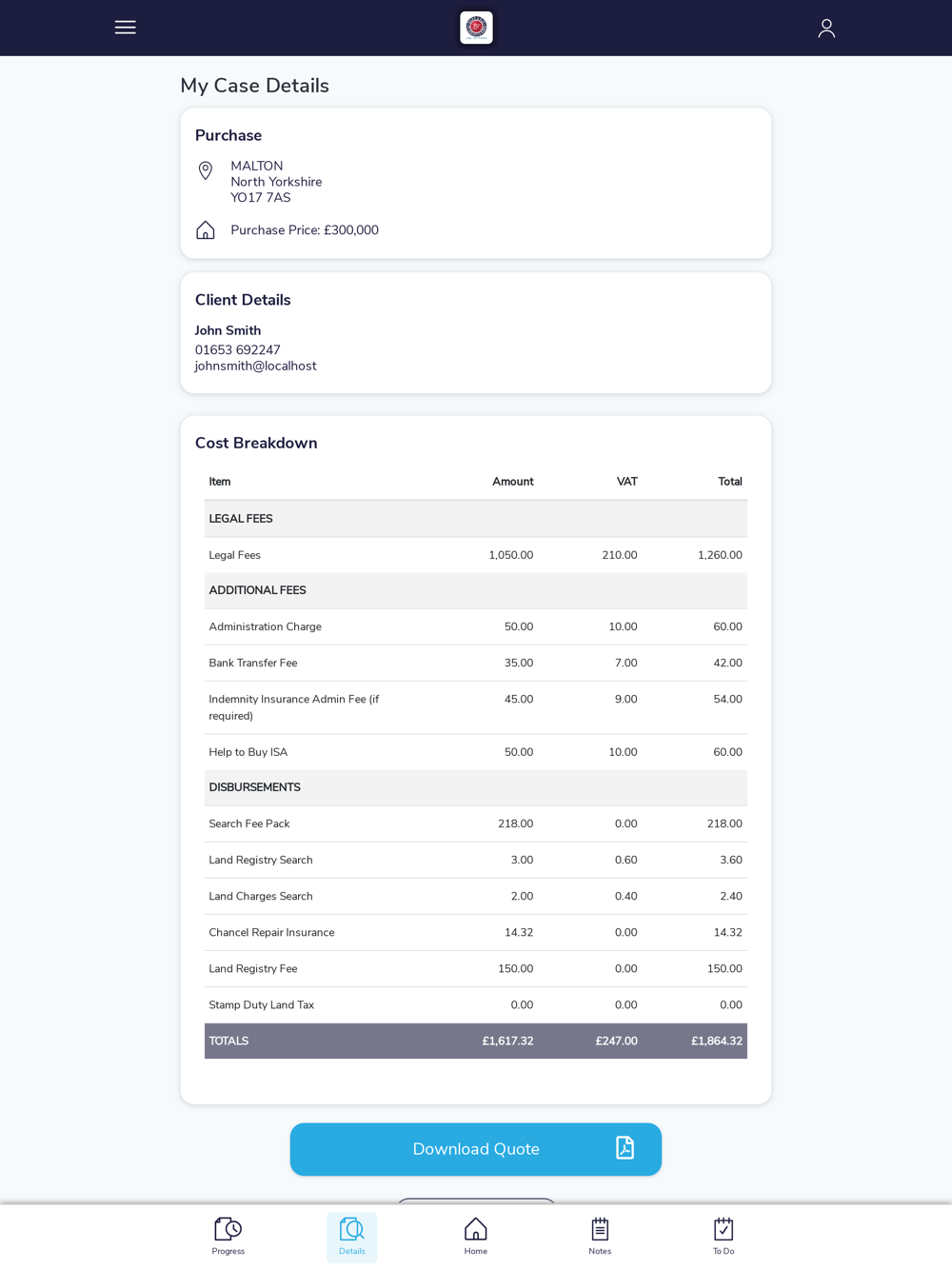Screen dimensions: 952x1270
Task: Click the house icon beside Purchase Price
Action: [x=206, y=230]
